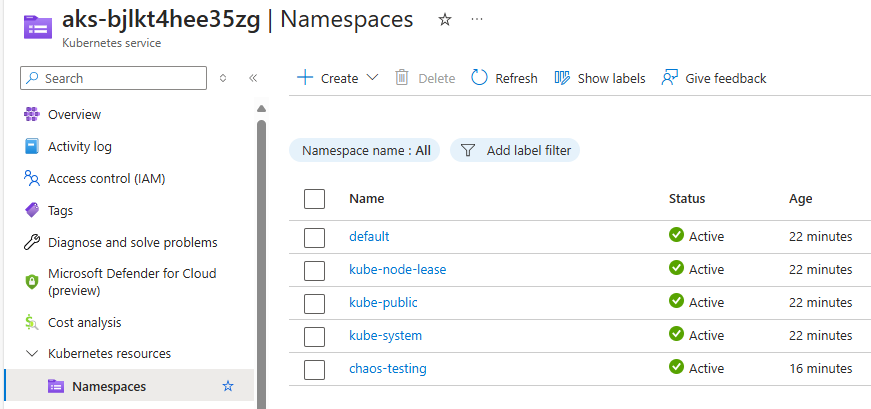Open Cost analysis in the sidebar
This screenshot has width=871, height=409.
point(84,322)
